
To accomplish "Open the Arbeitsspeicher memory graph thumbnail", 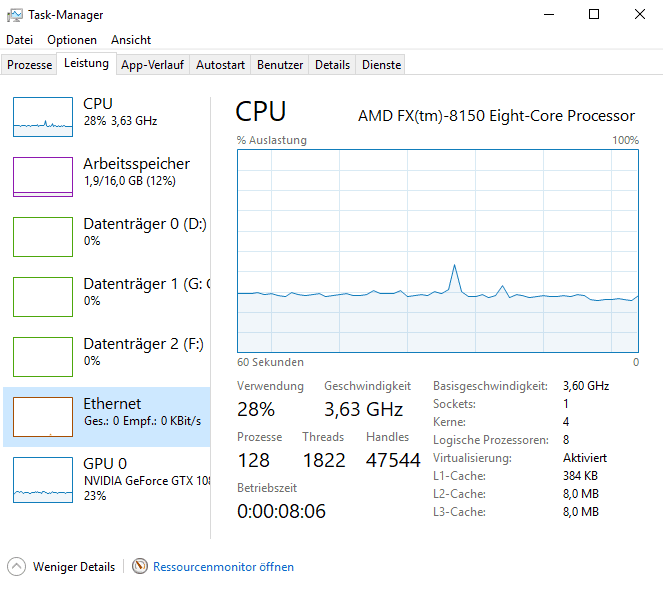I will click(x=43, y=177).
